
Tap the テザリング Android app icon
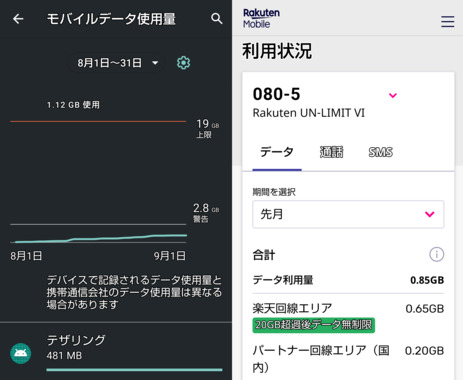(21, 353)
